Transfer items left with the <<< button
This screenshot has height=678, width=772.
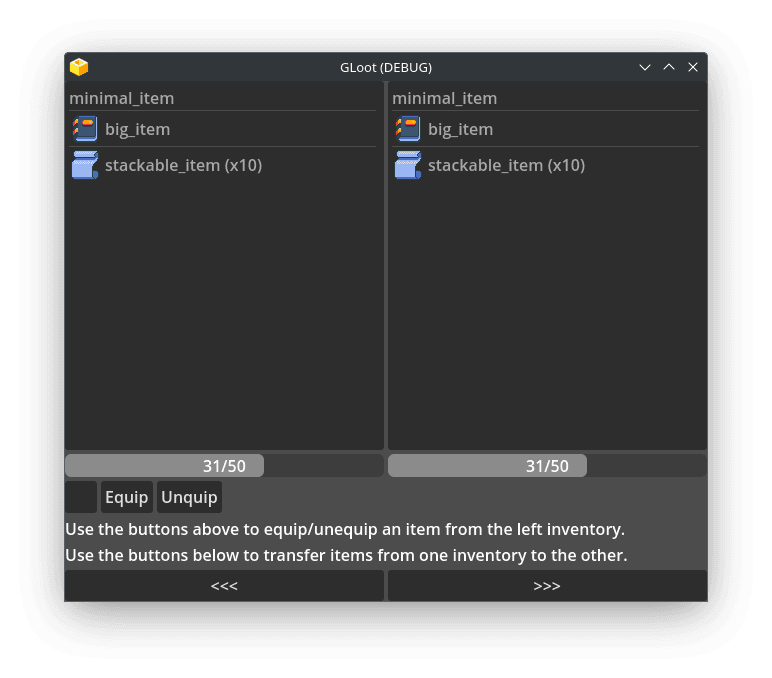(x=224, y=586)
